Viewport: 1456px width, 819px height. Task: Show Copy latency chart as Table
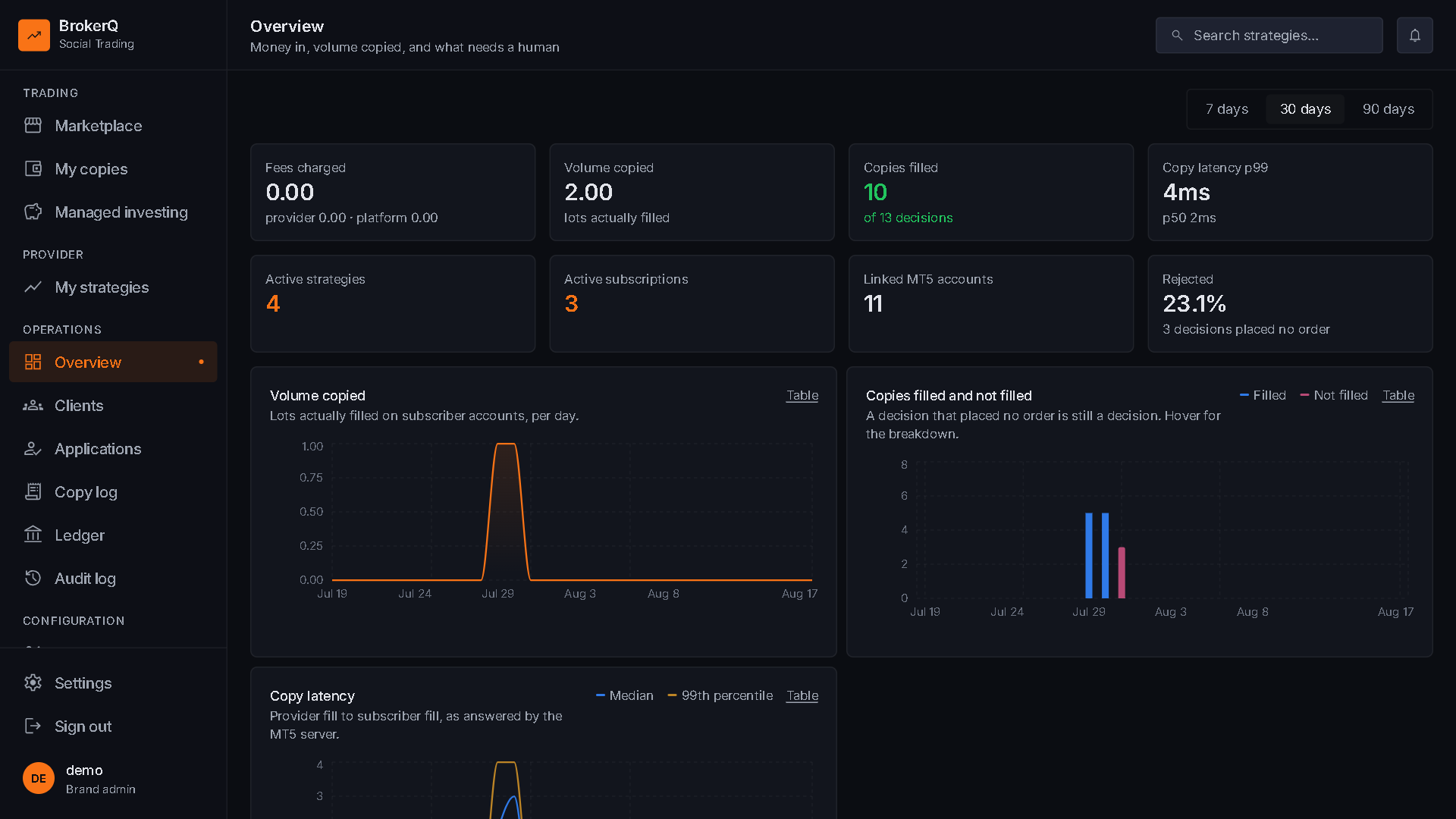click(802, 695)
